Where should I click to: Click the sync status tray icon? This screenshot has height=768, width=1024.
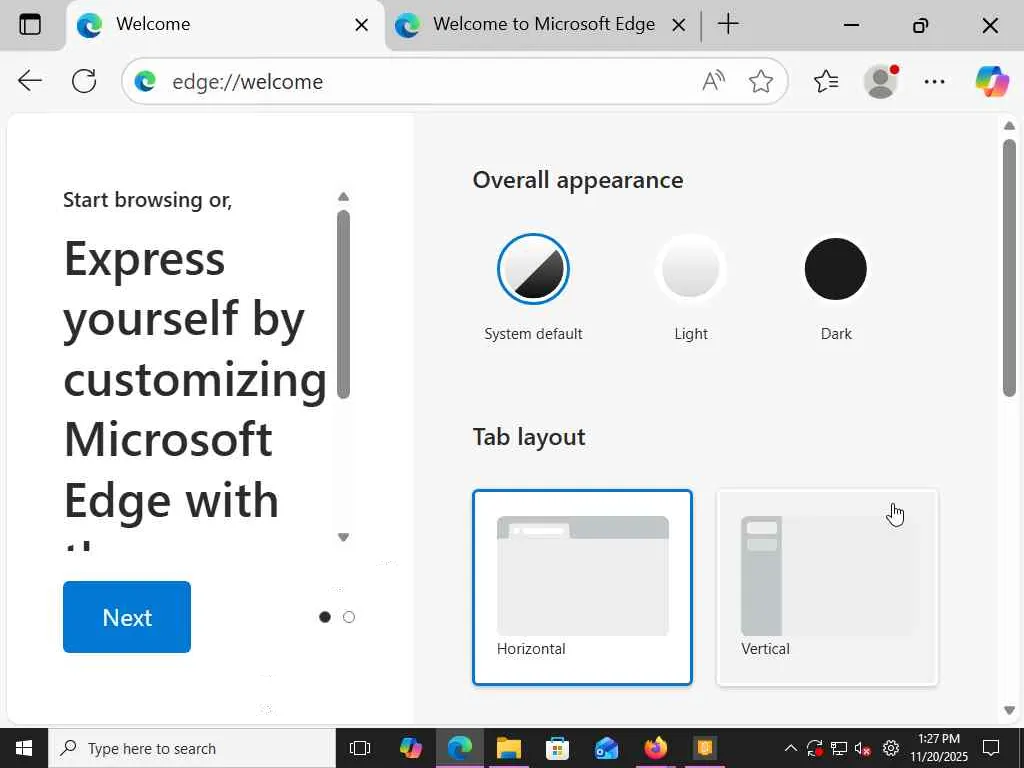point(814,748)
